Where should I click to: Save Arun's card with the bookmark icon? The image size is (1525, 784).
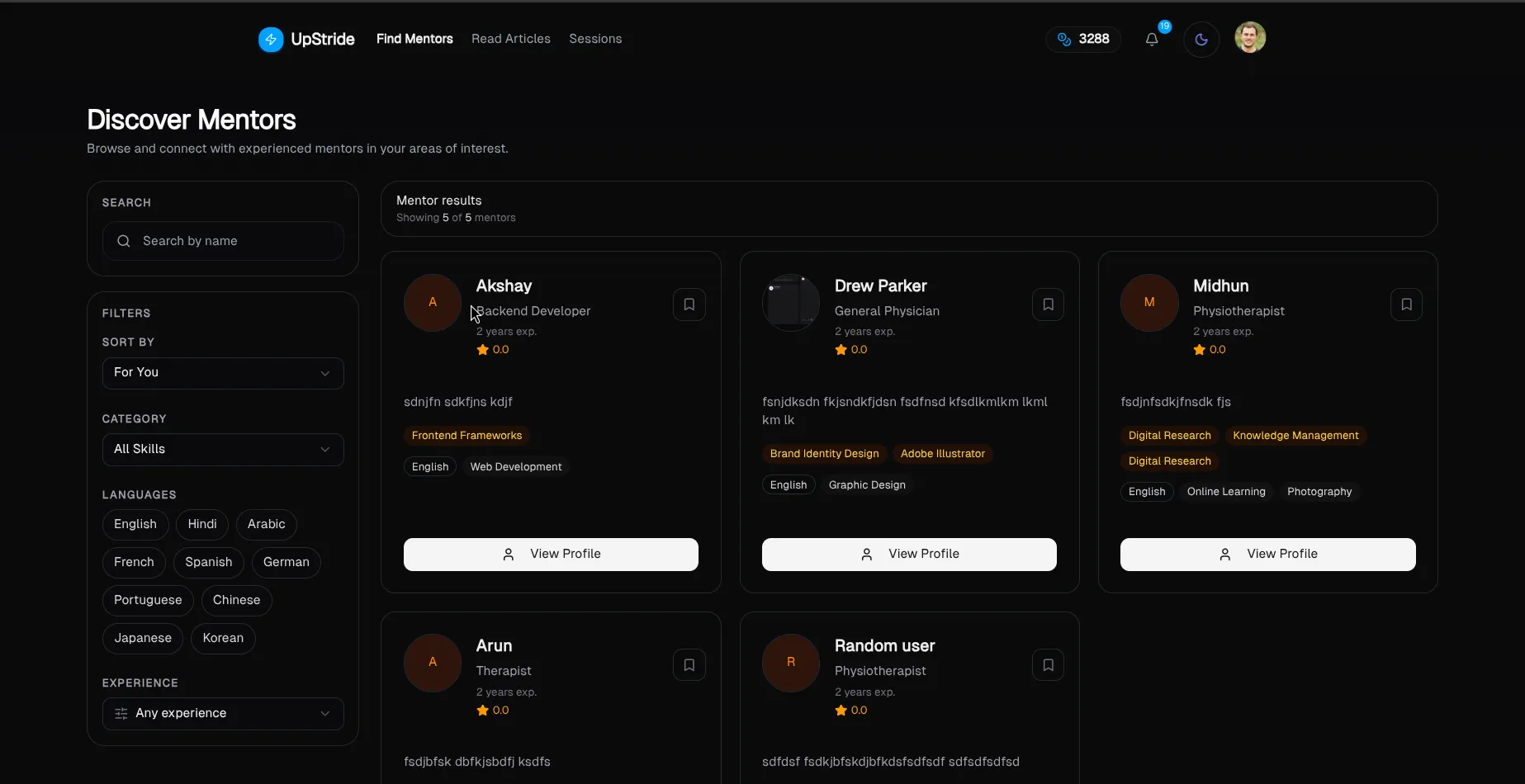pyautogui.click(x=689, y=664)
